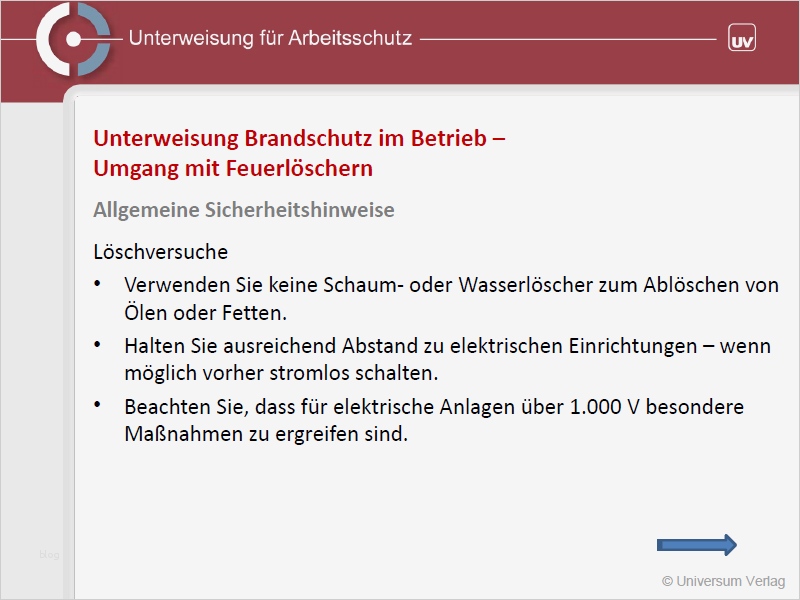Click the blue next-slide arrow
800x600 pixels.
click(696, 544)
